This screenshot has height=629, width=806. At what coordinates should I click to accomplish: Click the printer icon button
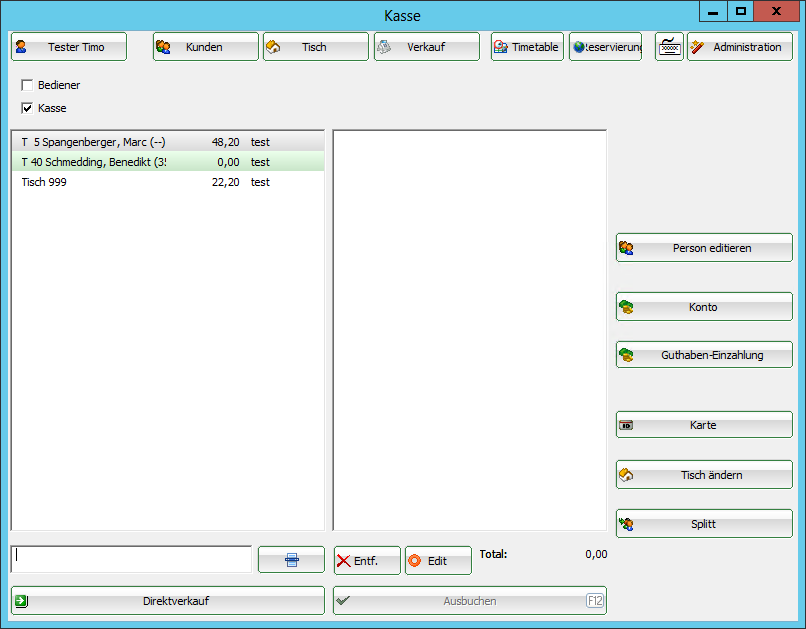coord(291,560)
